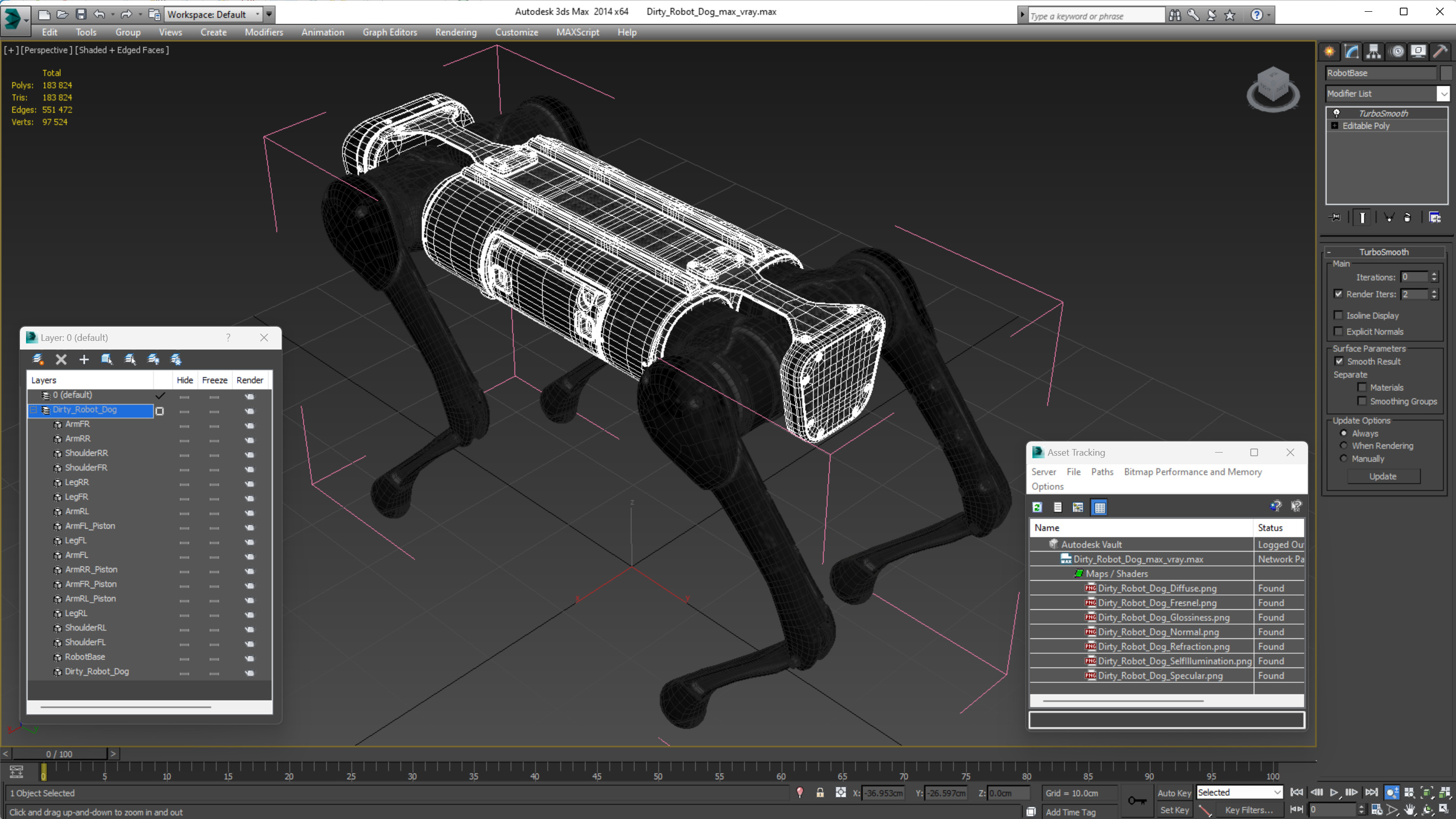Viewport: 1456px width, 819px height.
Task: Open the Hierarchy command panel tab
Action: [1373, 52]
